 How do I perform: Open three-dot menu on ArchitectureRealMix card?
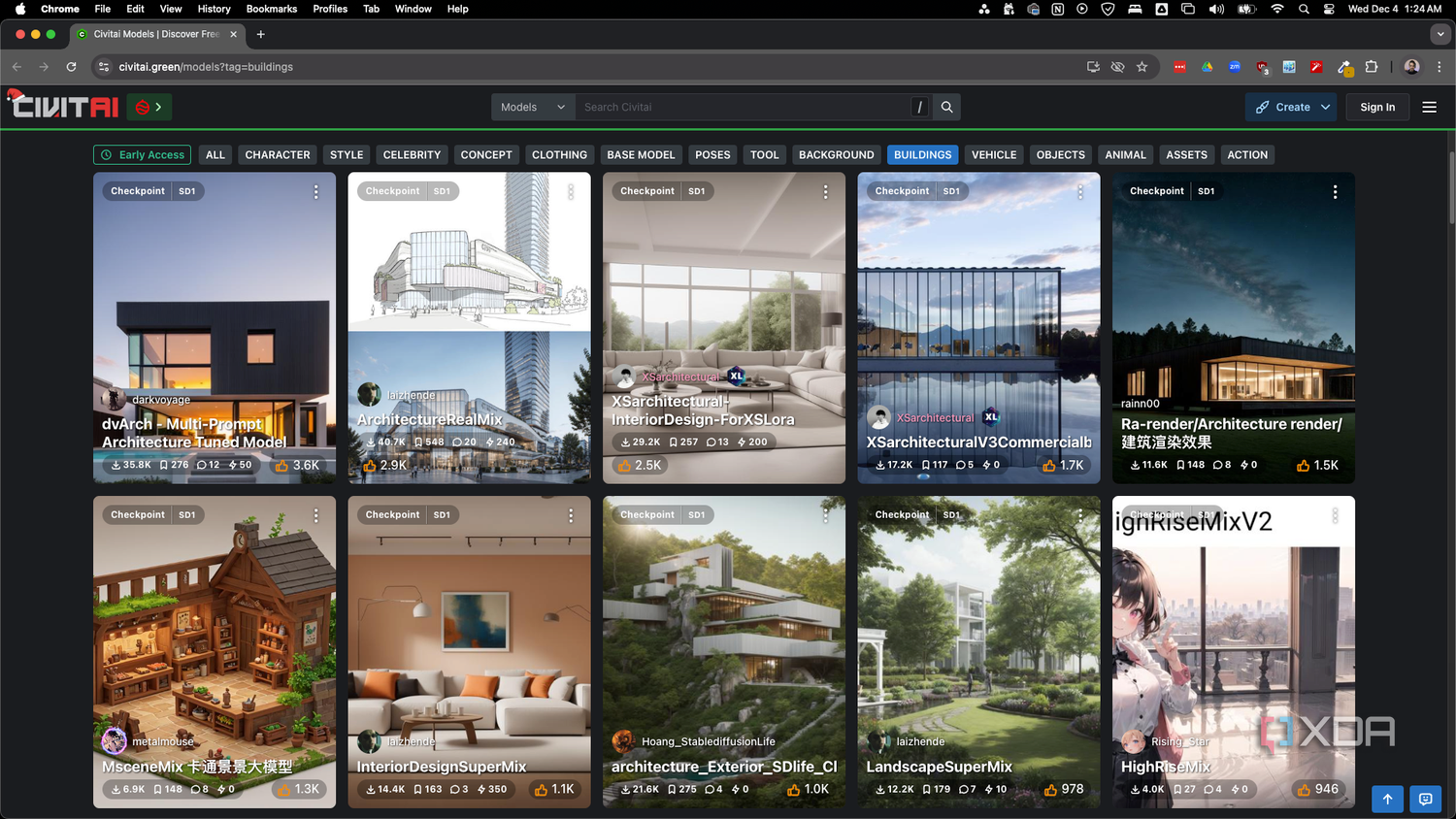tap(571, 192)
